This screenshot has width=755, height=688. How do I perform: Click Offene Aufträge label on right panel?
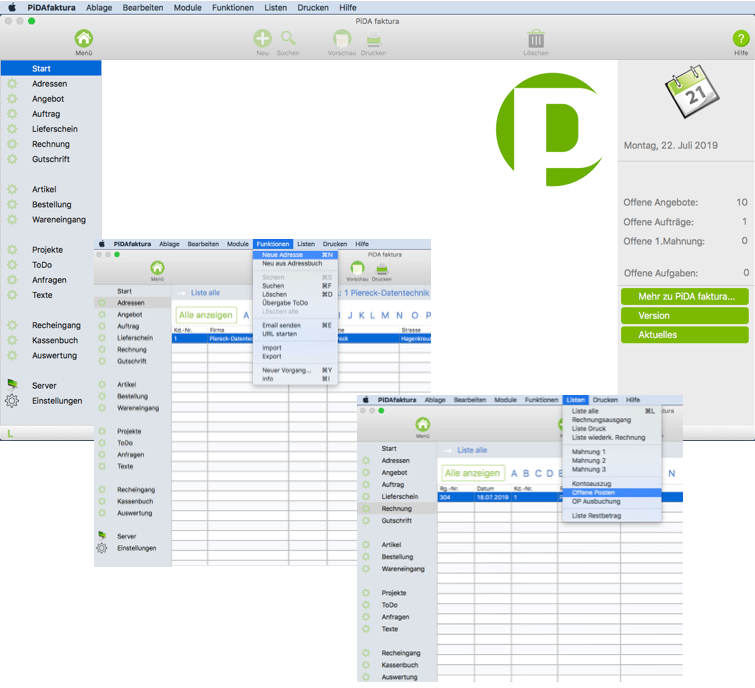(x=659, y=222)
